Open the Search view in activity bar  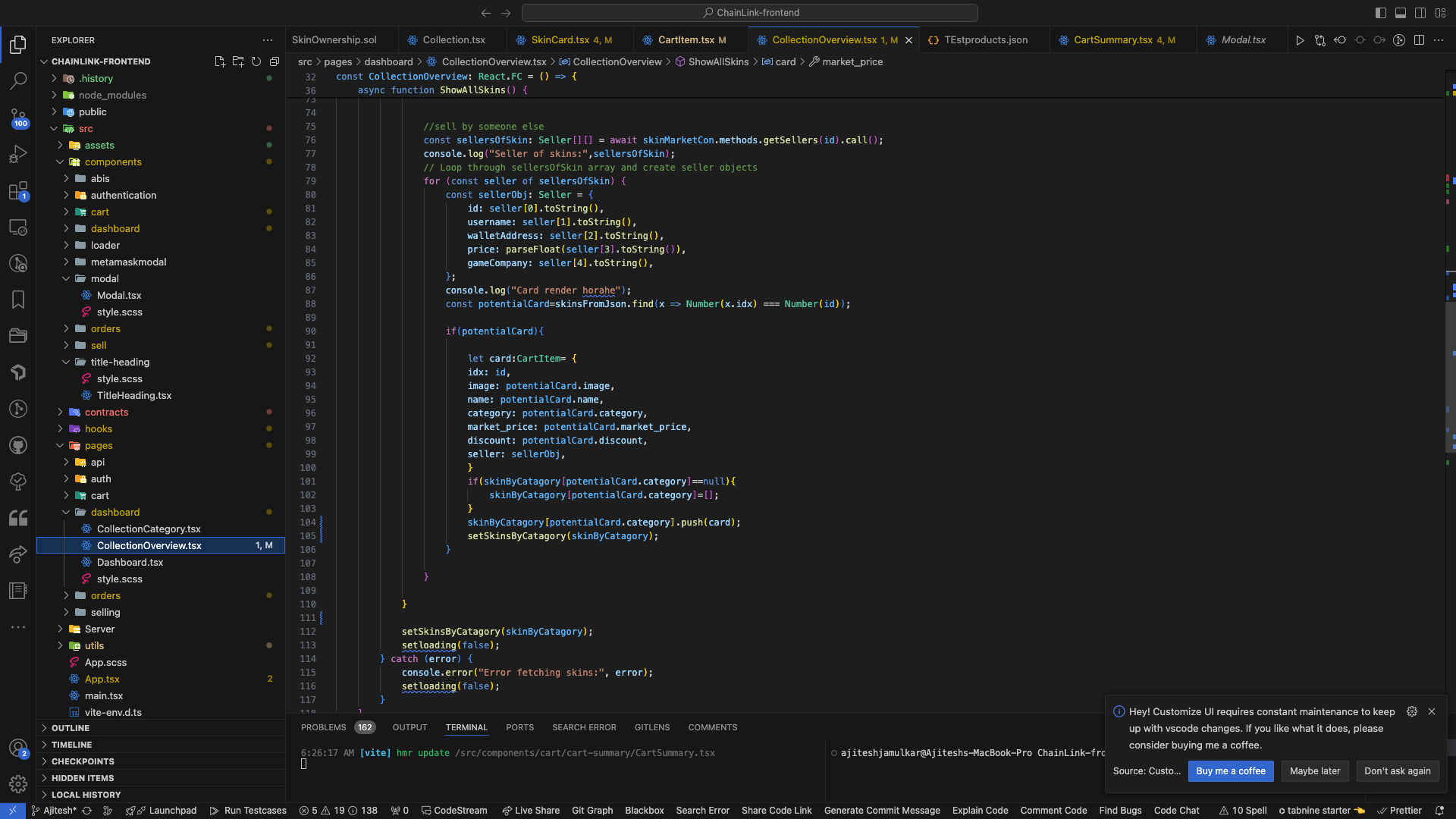tap(18, 80)
